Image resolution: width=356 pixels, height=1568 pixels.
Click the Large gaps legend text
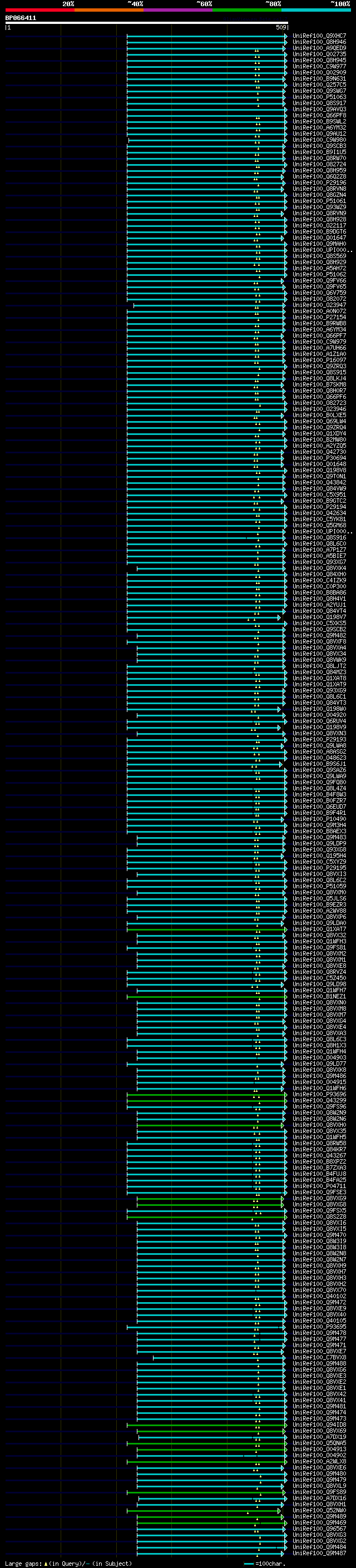click(68, 1564)
